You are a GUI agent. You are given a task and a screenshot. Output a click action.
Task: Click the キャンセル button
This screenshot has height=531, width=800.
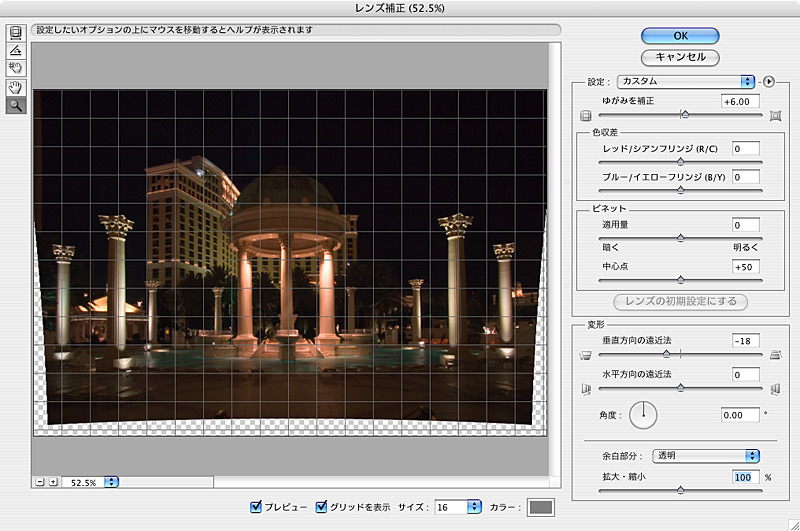click(x=680, y=57)
